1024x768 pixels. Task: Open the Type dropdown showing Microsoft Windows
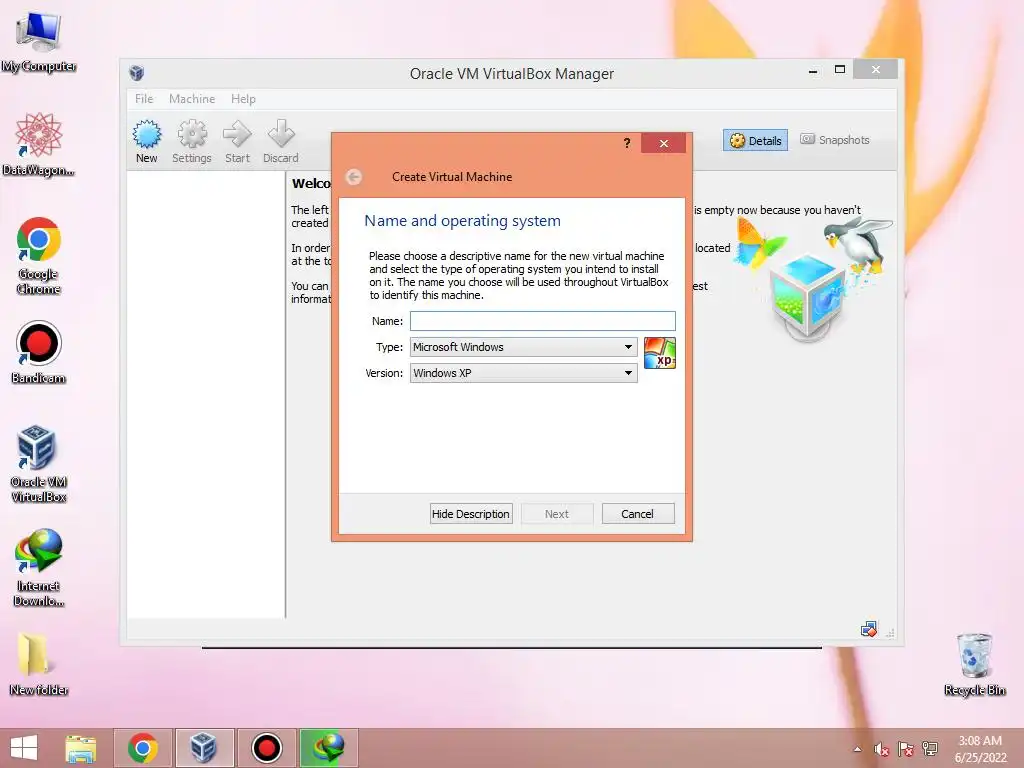(524, 347)
